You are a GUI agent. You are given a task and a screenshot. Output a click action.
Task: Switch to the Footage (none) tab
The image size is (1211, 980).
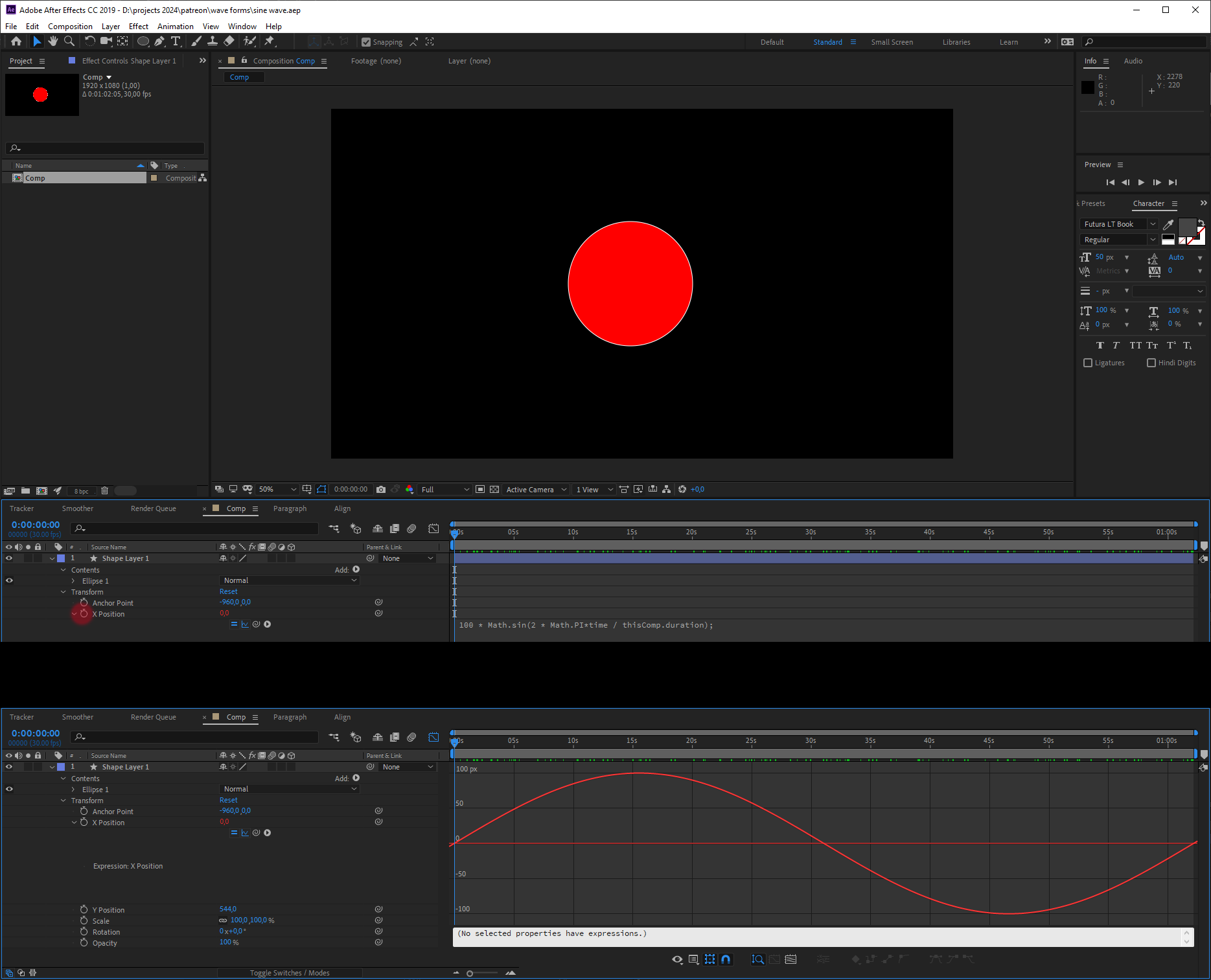click(x=376, y=61)
